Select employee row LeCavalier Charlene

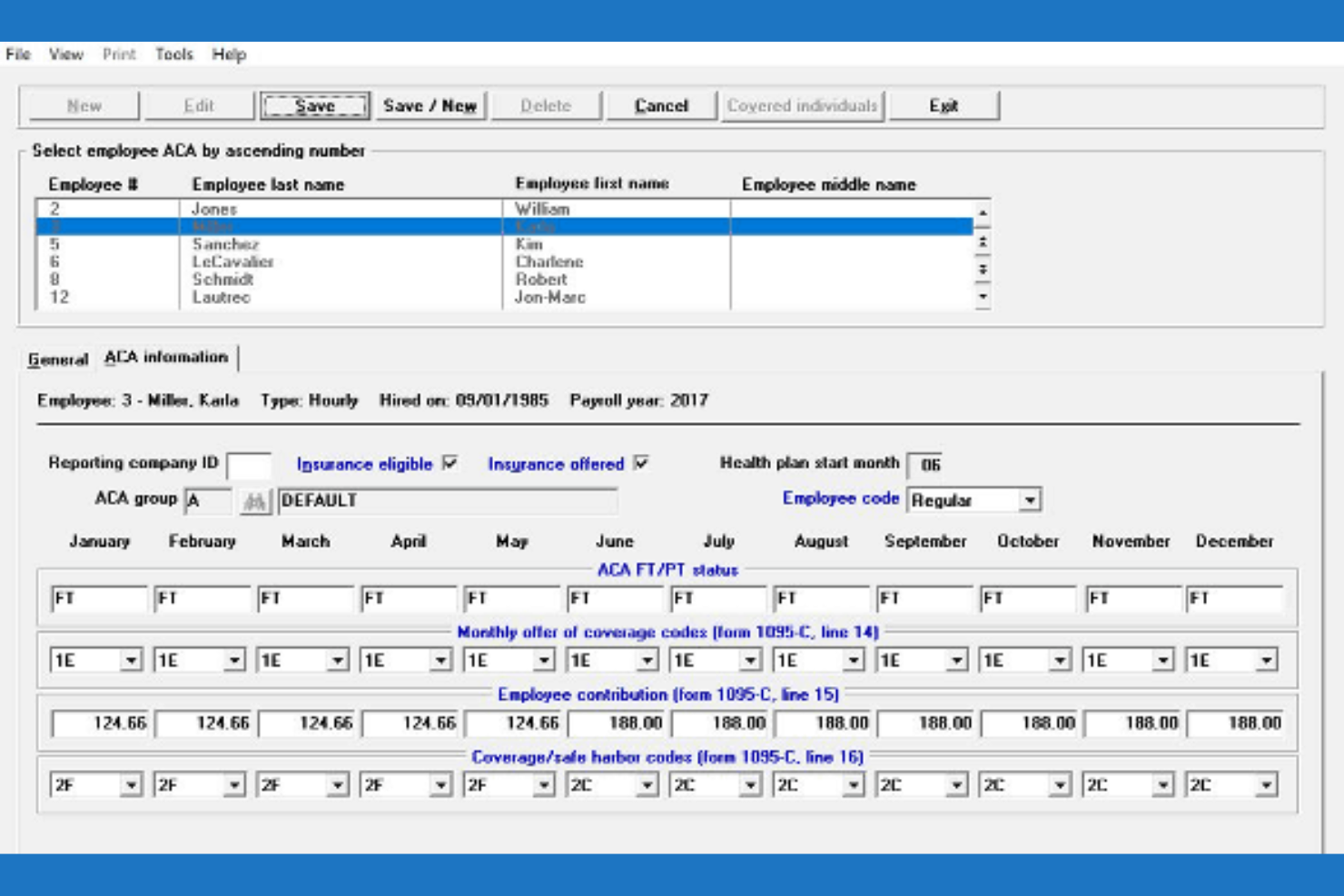504,261
